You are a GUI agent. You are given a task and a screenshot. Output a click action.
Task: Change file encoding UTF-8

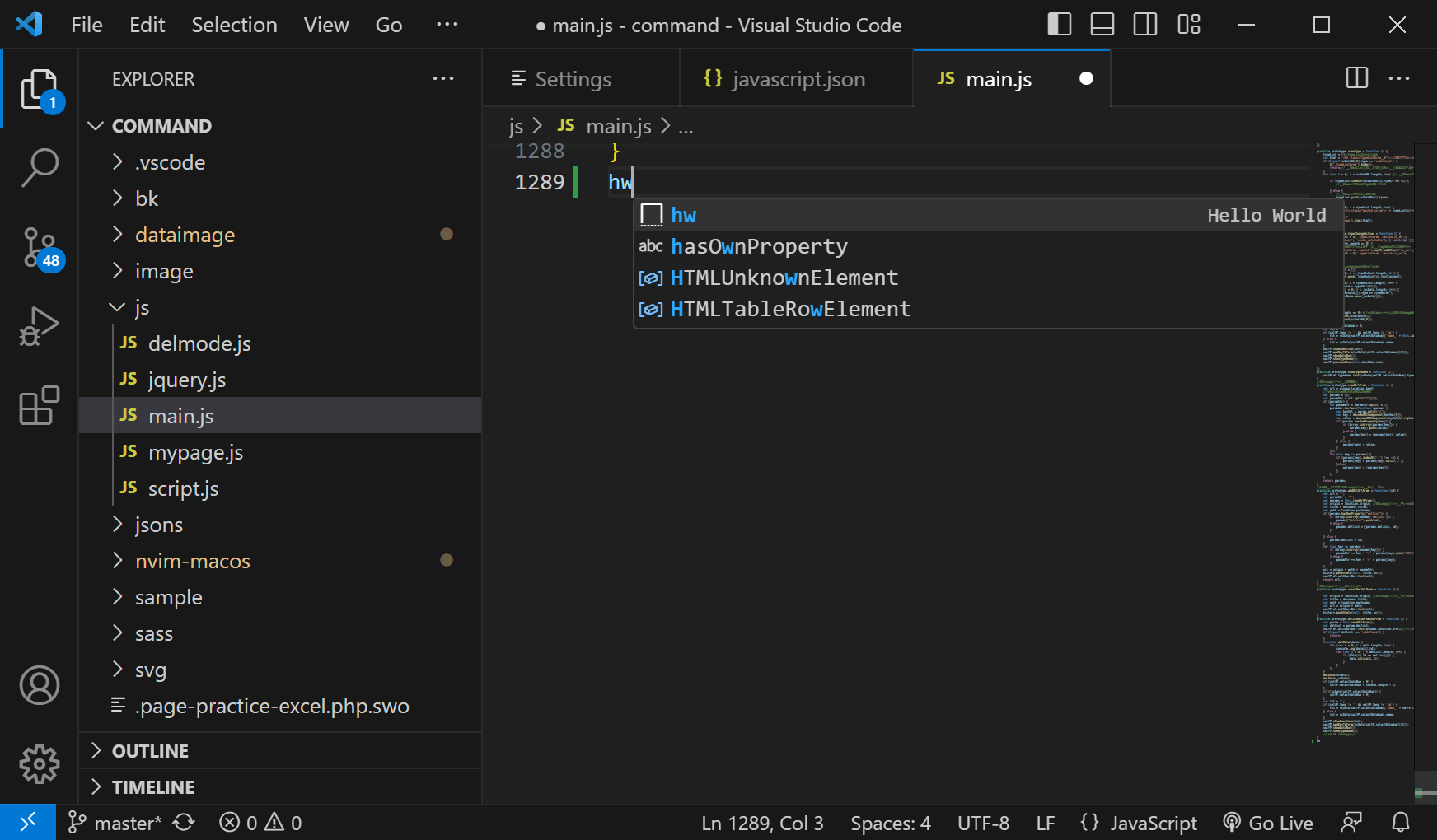point(983,823)
